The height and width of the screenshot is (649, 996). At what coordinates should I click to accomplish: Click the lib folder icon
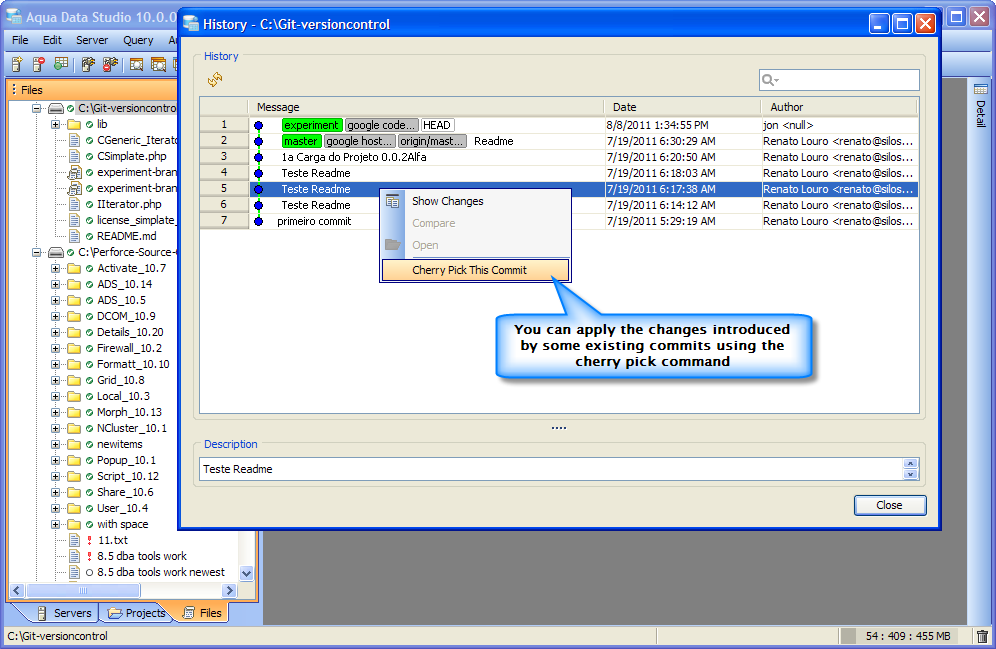point(74,124)
